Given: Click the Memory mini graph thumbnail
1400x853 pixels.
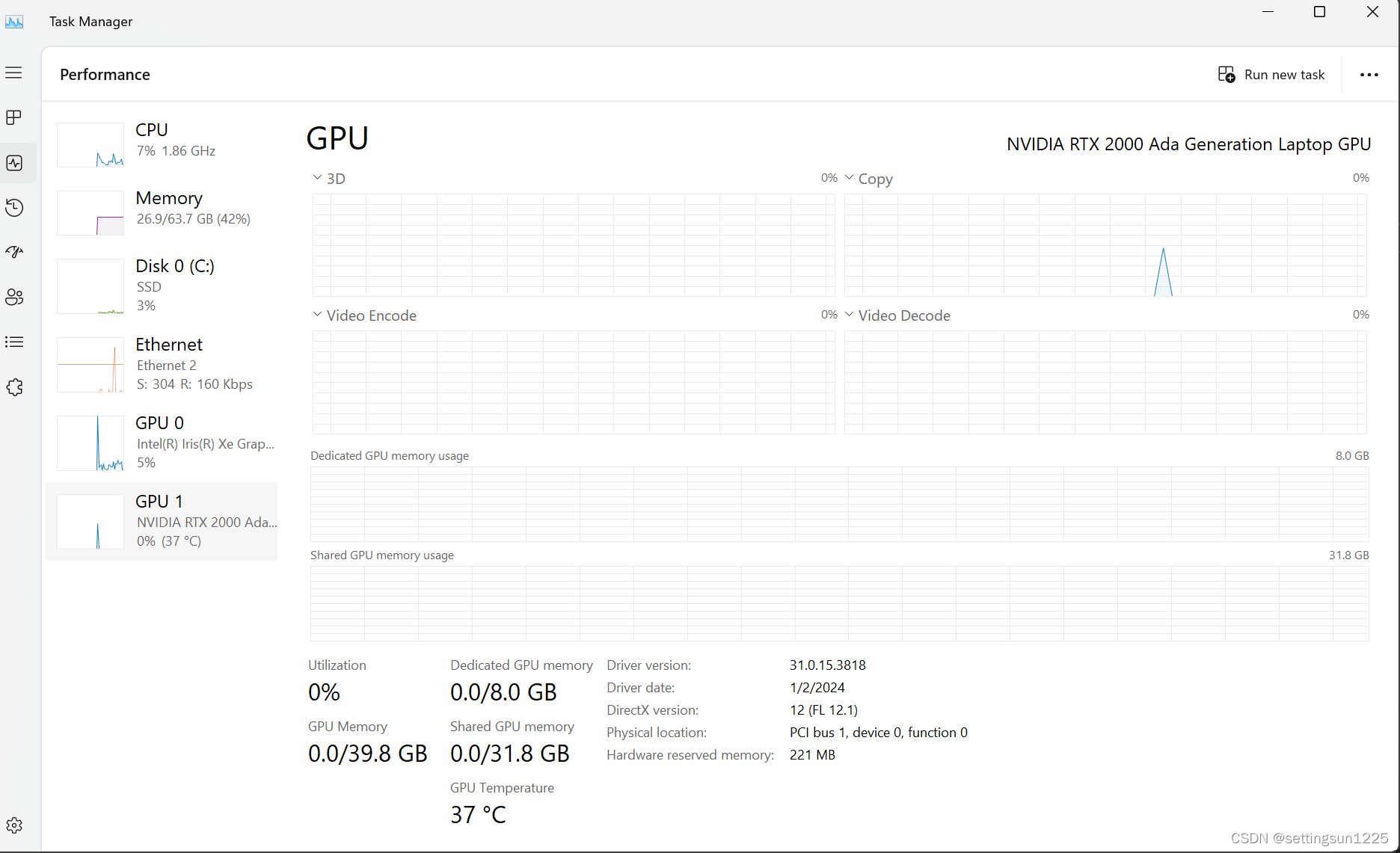Looking at the screenshot, I should [x=90, y=213].
